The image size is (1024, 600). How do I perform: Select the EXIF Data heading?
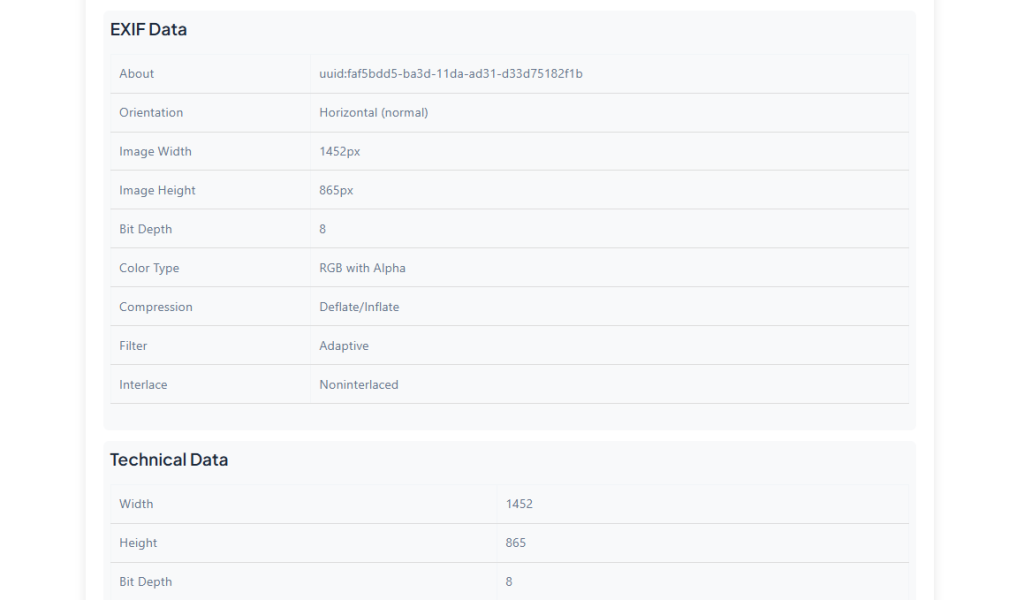tap(148, 29)
